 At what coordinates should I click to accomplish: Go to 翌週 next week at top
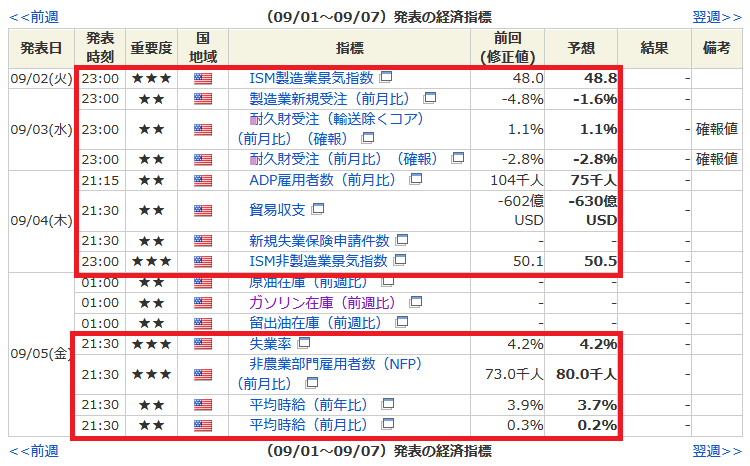click(717, 17)
